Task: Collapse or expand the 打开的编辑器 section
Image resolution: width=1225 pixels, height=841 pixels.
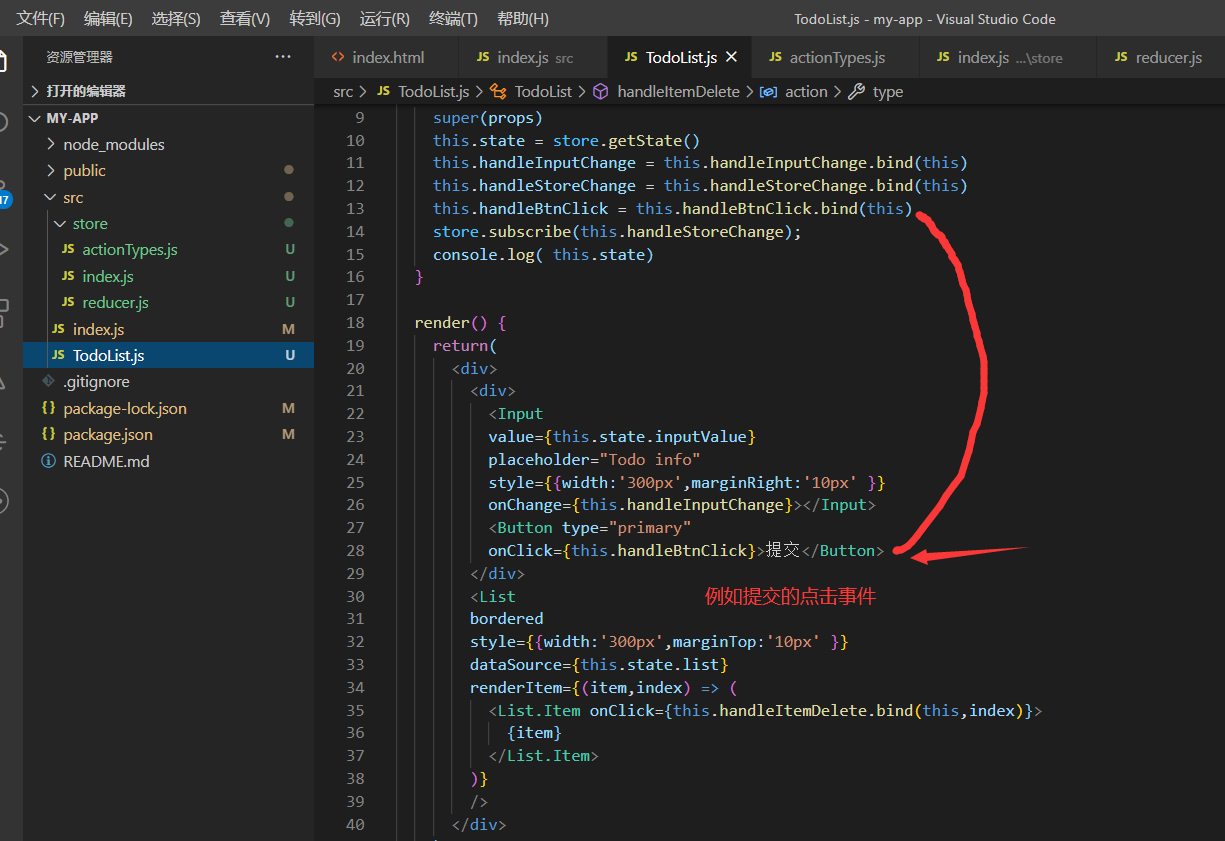Action: click(x=168, y=91)
